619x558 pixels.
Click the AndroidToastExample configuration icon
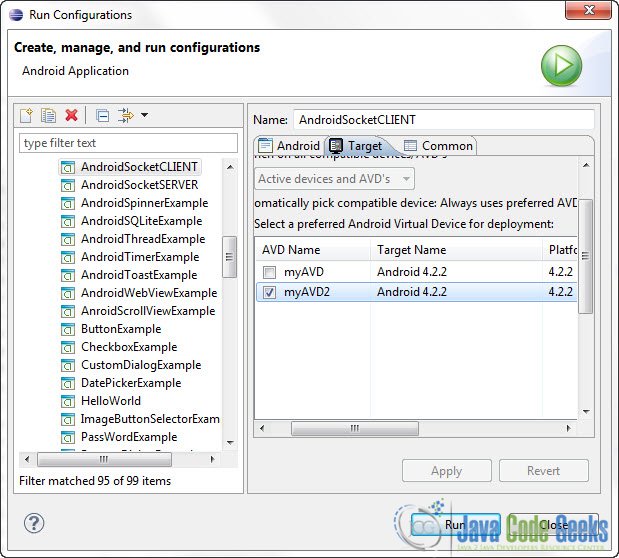68,275
